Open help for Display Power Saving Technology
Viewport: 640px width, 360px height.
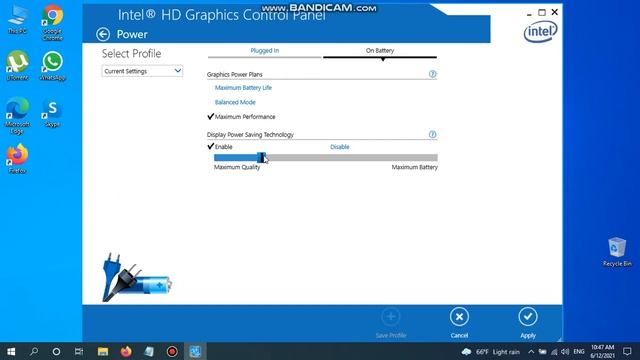[x=432, y=134]
